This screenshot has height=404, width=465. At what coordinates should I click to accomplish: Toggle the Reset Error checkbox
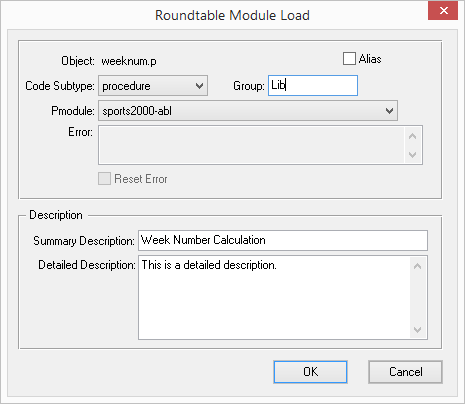[104, 179]
